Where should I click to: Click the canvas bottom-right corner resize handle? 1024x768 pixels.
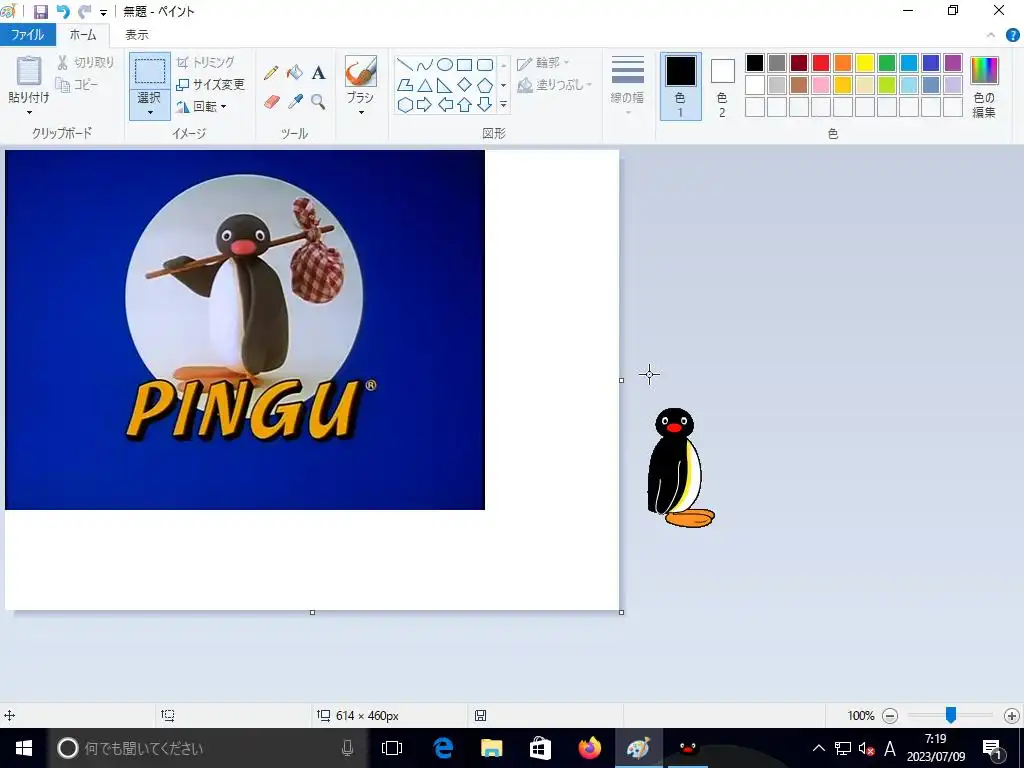(621, 612)
